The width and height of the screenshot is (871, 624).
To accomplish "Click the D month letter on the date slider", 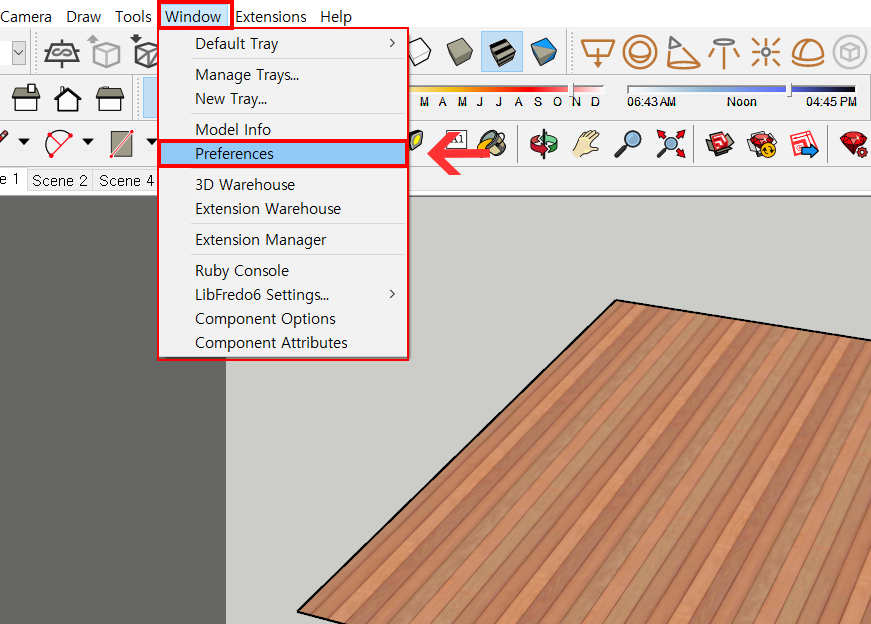I will pos(595,102).
